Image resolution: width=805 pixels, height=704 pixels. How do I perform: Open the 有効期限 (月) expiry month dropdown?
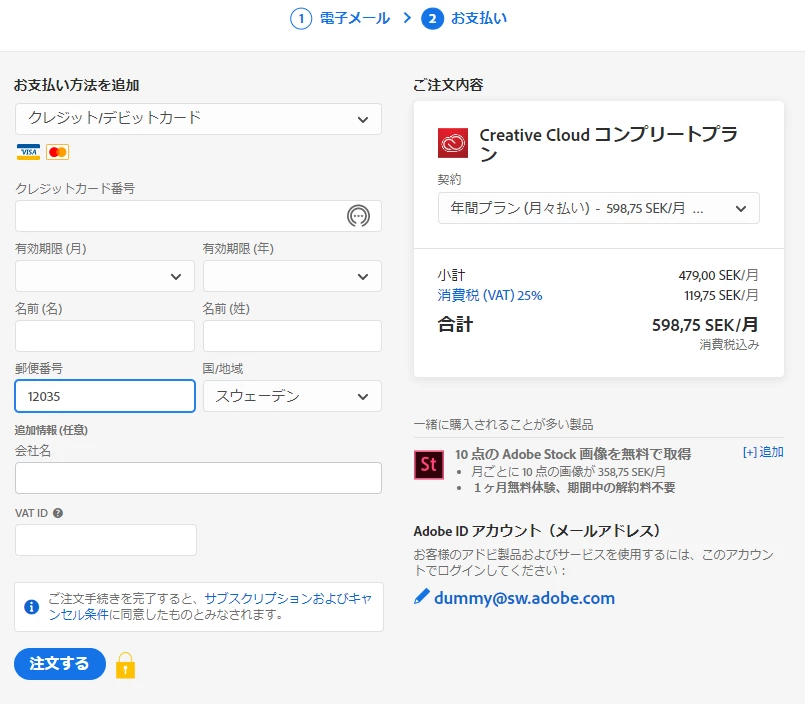pos(105,276)
